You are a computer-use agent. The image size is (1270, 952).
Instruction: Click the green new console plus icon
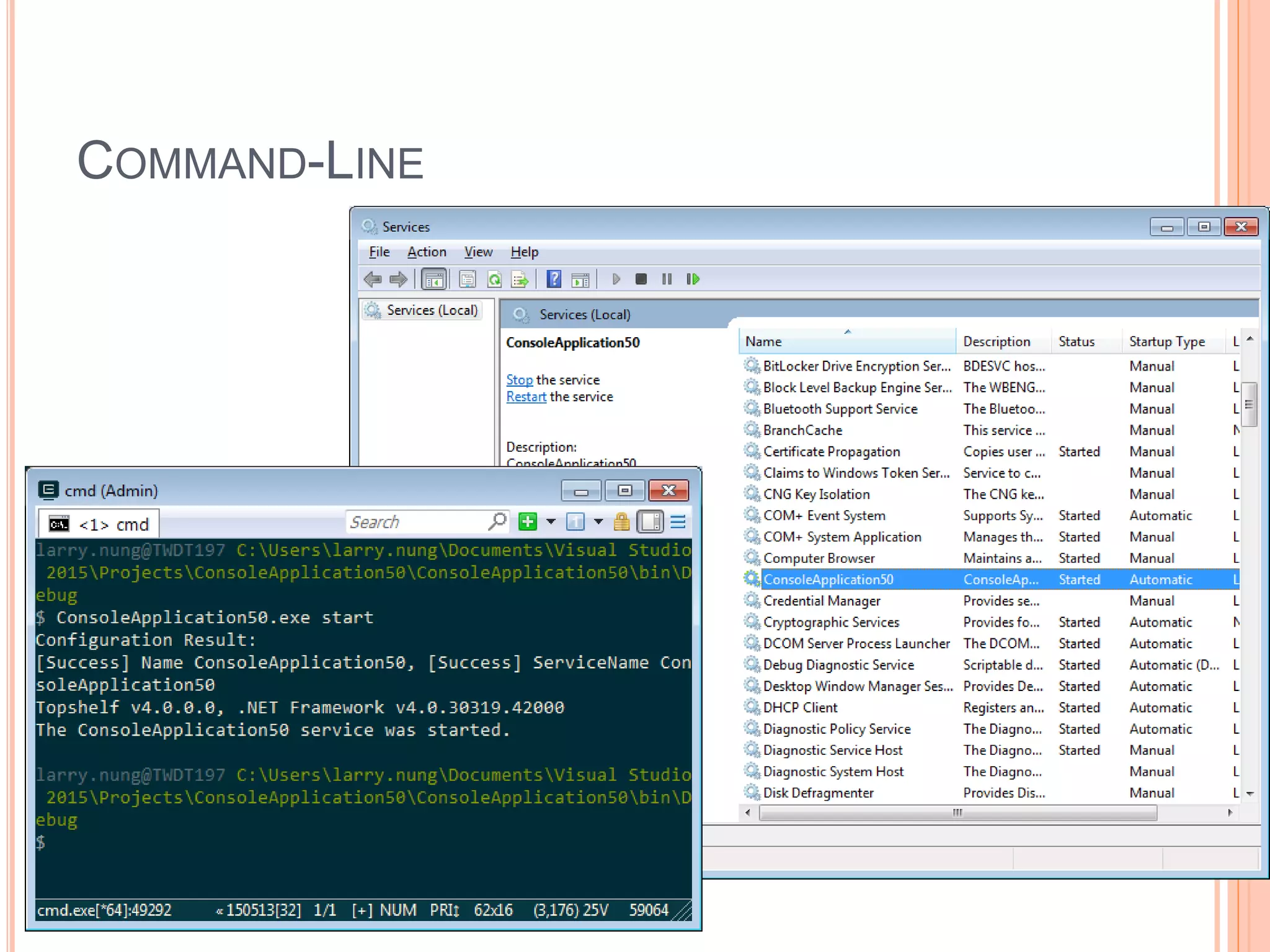[x=528, y=522]
